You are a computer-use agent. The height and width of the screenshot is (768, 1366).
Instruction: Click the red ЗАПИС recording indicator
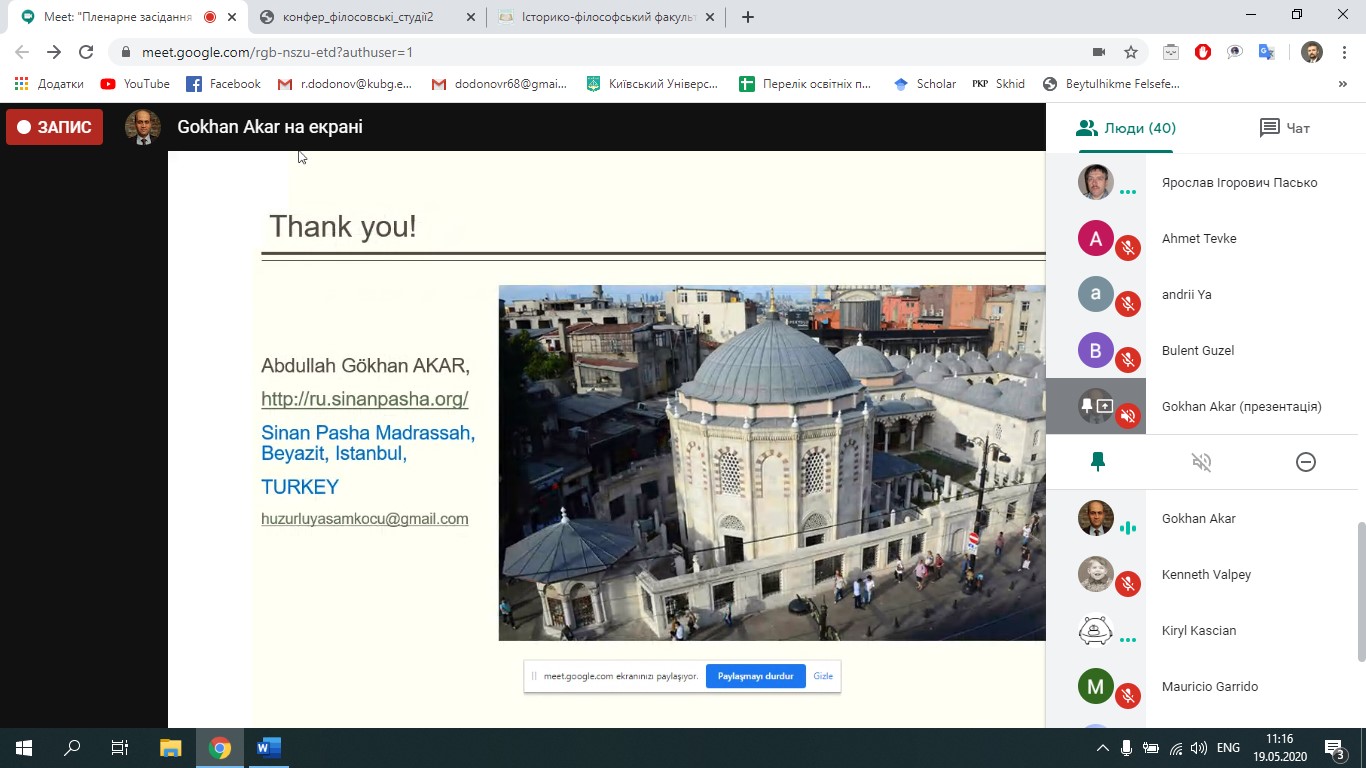pyautogui.click(x=55, y=127)
